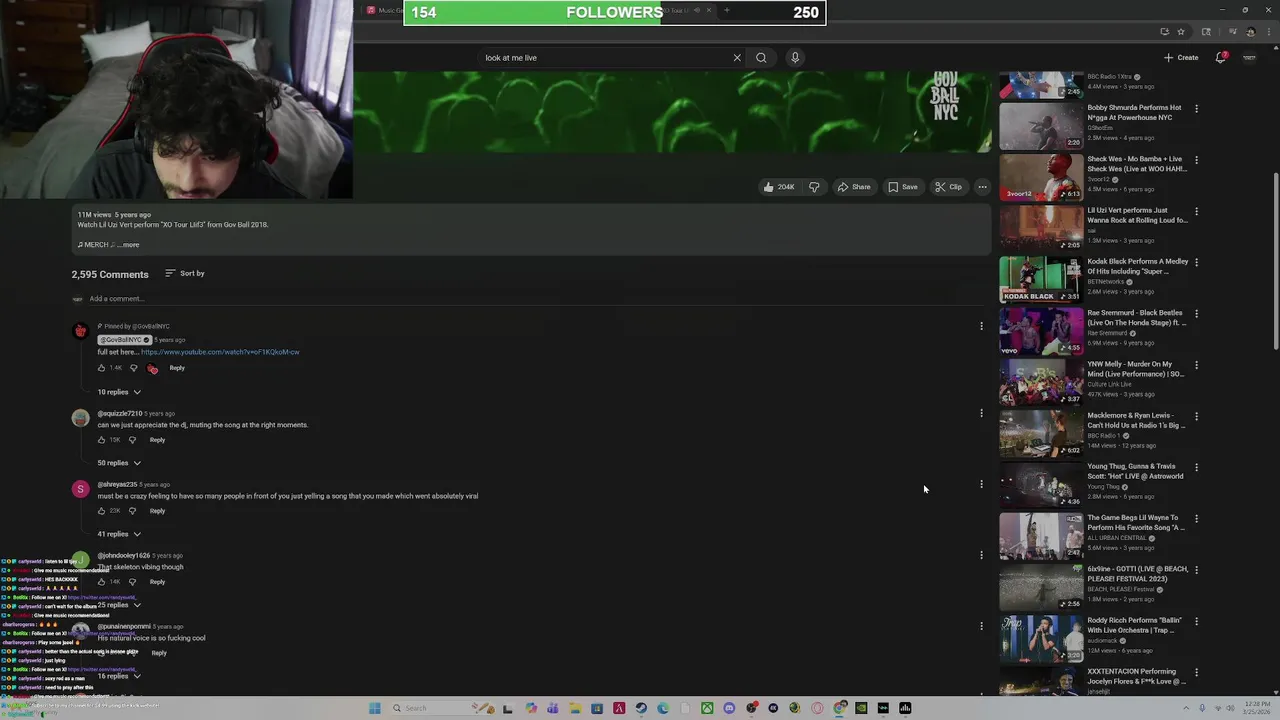
Task: Dislike the @squizzle7210 comment
Action: [132, 440]
